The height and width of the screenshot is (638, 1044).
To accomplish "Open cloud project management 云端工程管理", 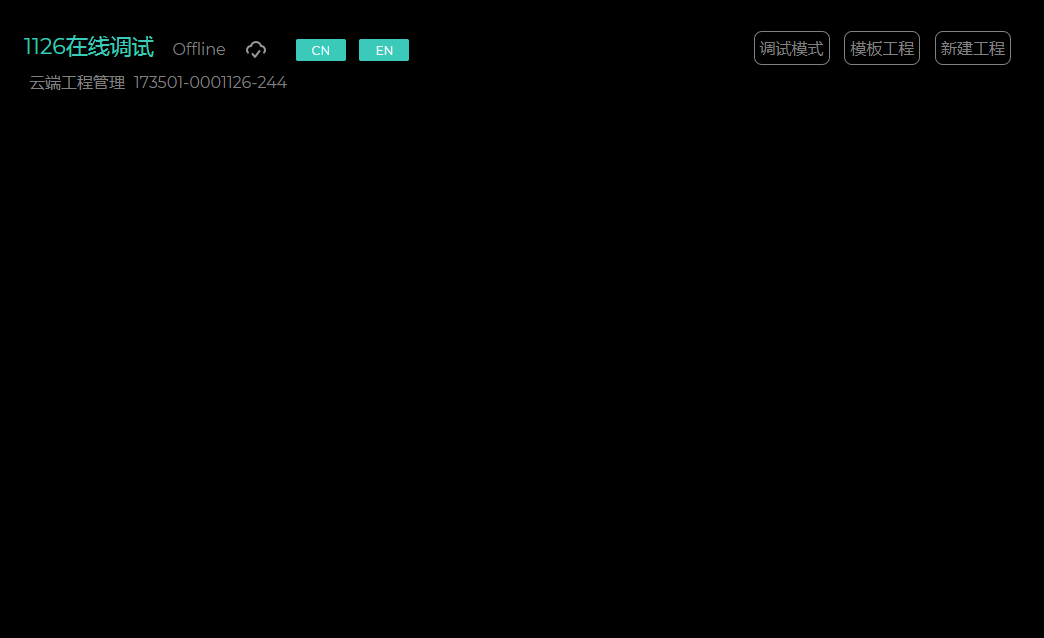I will click(77, 83).
